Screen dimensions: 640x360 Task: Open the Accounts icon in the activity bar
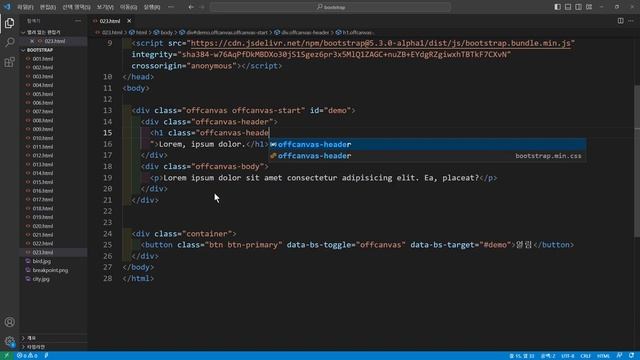click(9, 322)
